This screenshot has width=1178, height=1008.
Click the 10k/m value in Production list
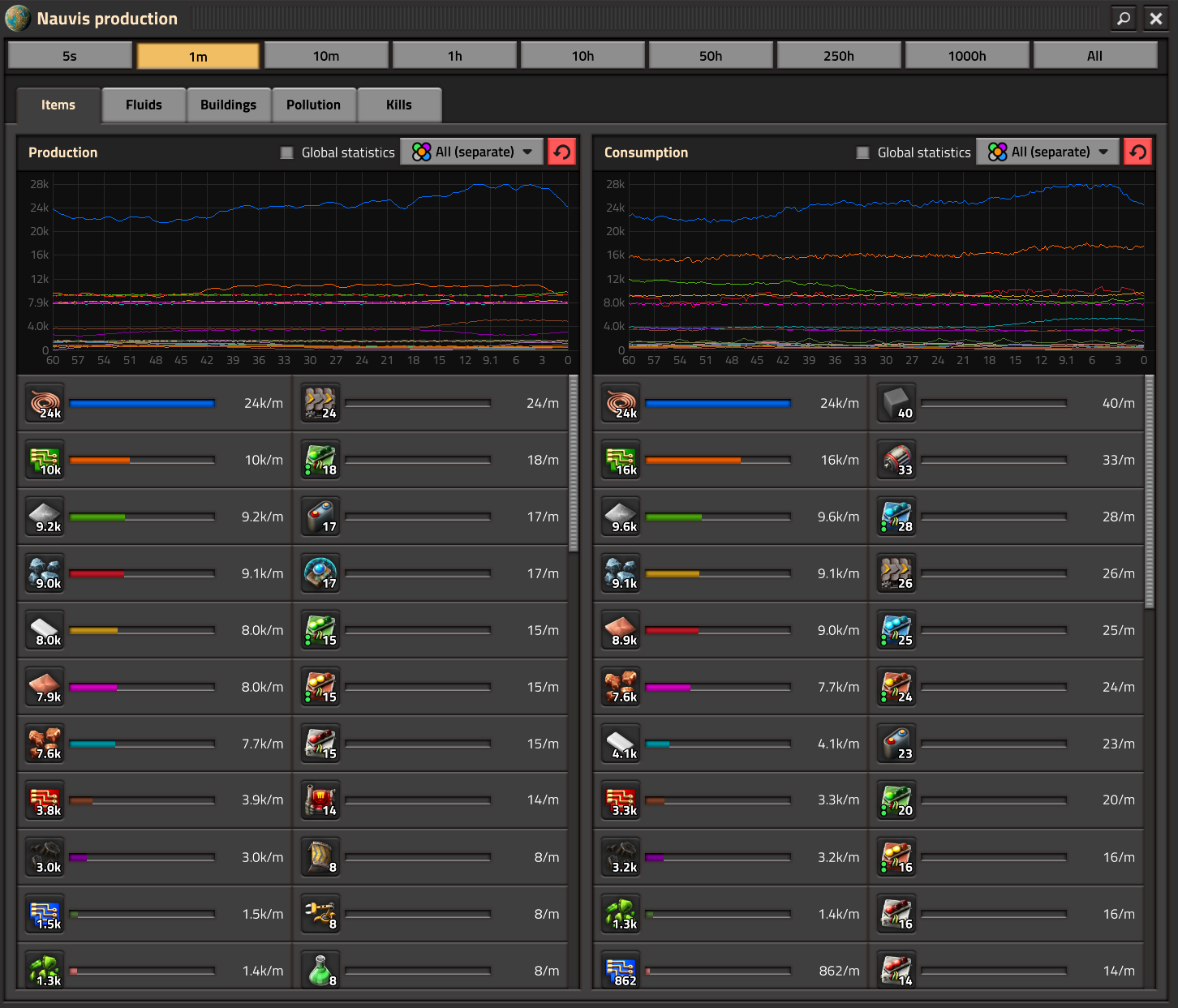(x=264, y=460)
